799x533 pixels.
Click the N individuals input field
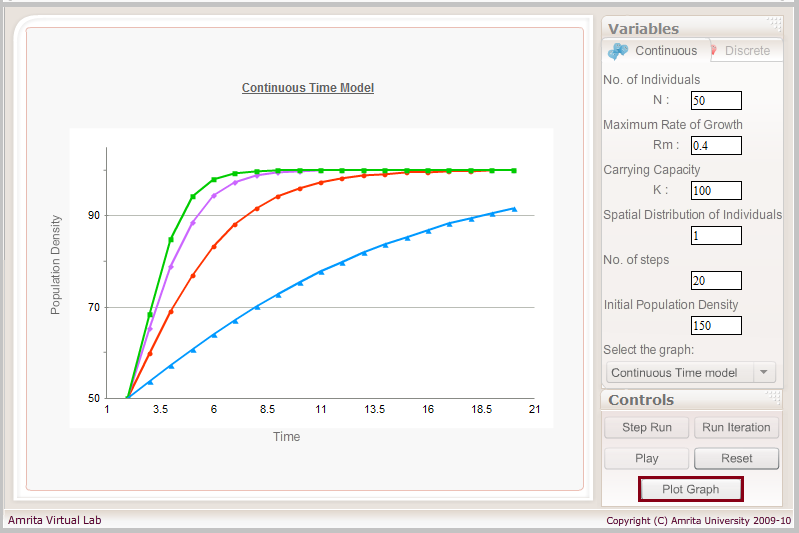pyautogui.click(x=716, y=100)
